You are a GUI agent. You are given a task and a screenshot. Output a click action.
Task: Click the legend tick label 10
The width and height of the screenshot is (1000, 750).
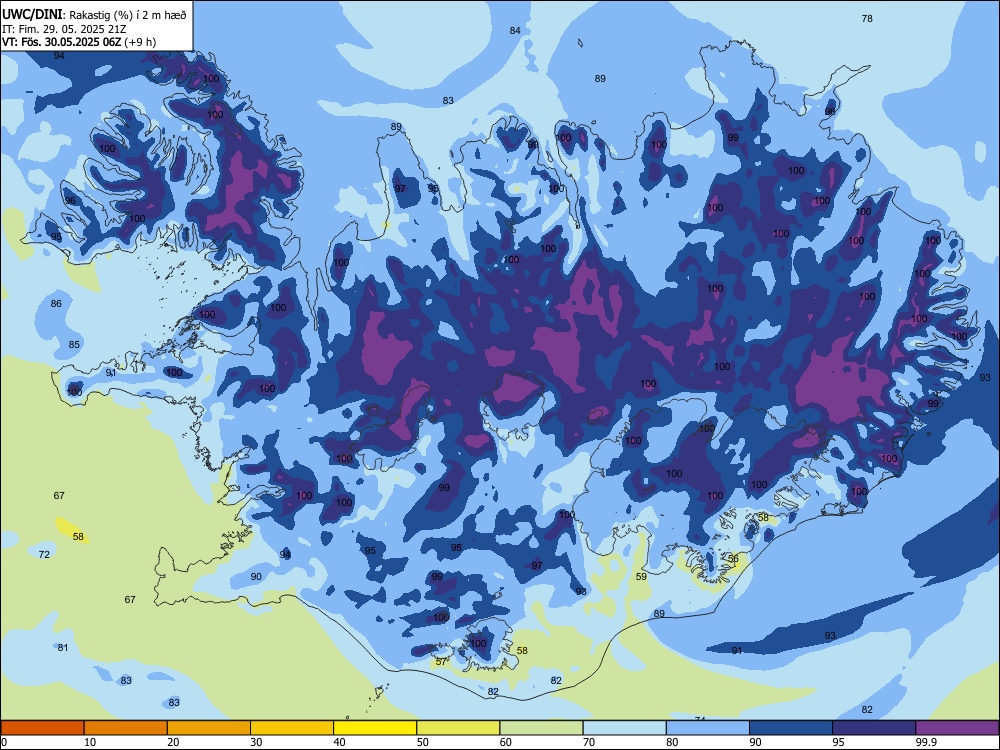[x=90, y=742]
